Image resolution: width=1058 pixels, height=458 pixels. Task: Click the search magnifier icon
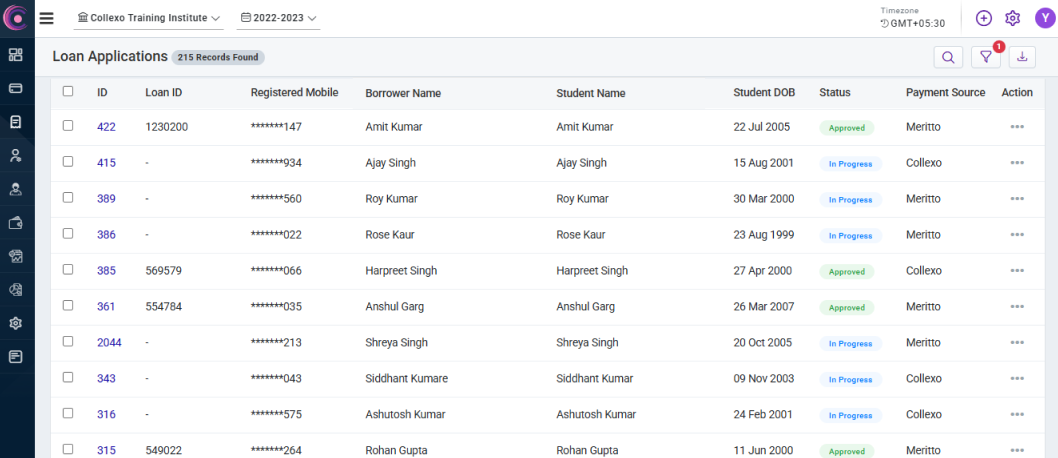click(947, 57)
